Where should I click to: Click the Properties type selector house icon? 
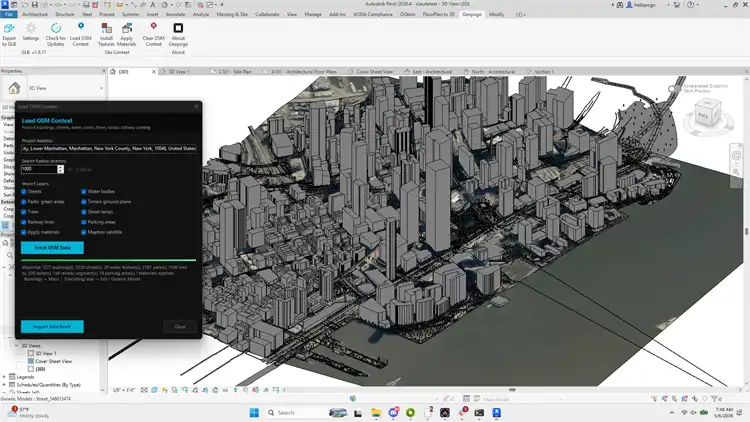pyautogui.click(x=14, y=88)
